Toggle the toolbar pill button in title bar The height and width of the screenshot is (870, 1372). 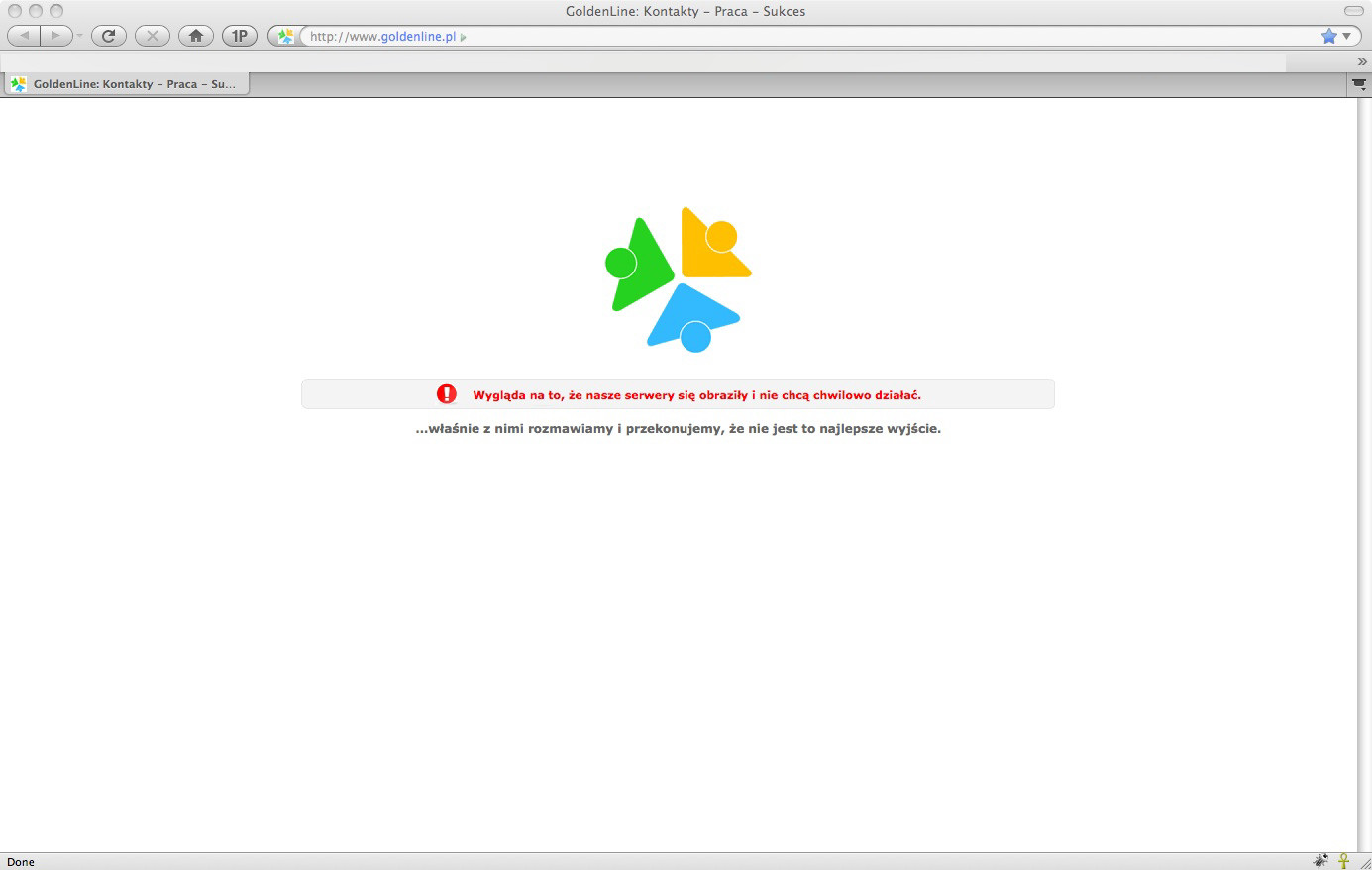1353,11
